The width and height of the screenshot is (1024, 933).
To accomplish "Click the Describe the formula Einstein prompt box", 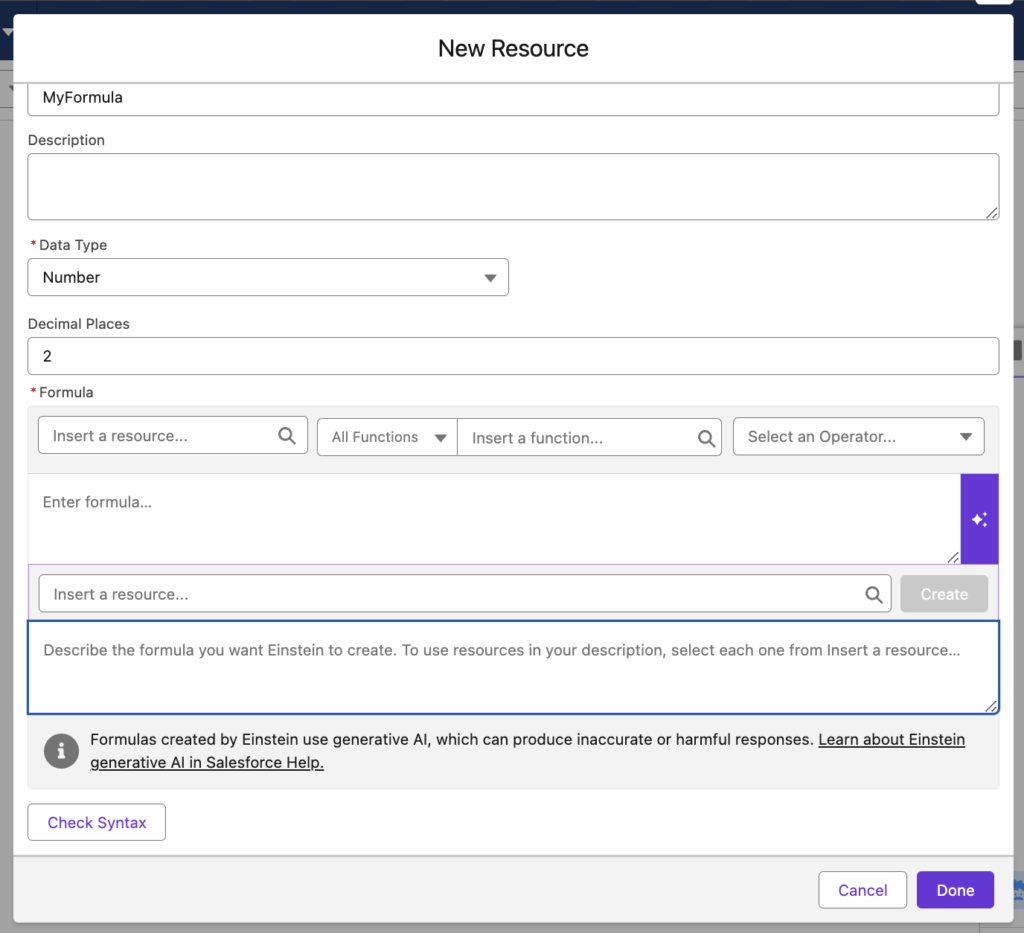I will [x=513, y=667].
